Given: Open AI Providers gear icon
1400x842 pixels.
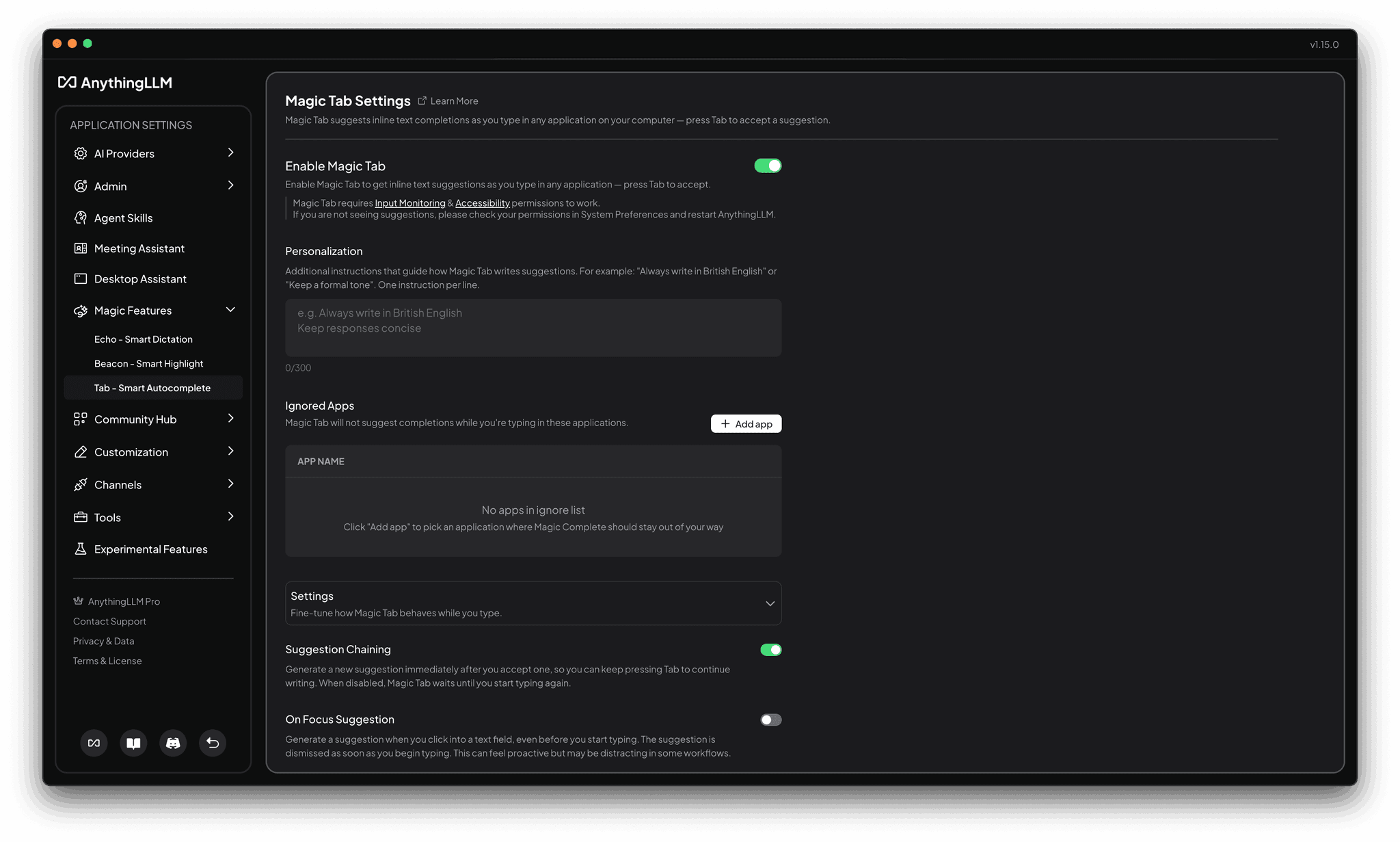Looking at the screenshot, I should (x=81, y=153).
